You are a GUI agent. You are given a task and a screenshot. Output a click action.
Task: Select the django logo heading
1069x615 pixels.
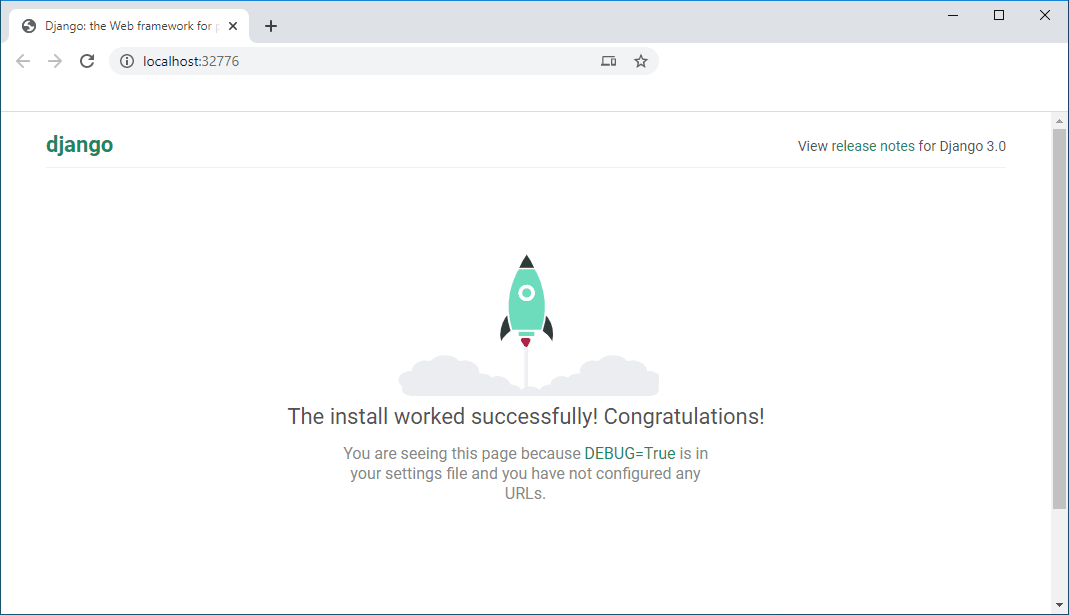(x=80, y=144)
